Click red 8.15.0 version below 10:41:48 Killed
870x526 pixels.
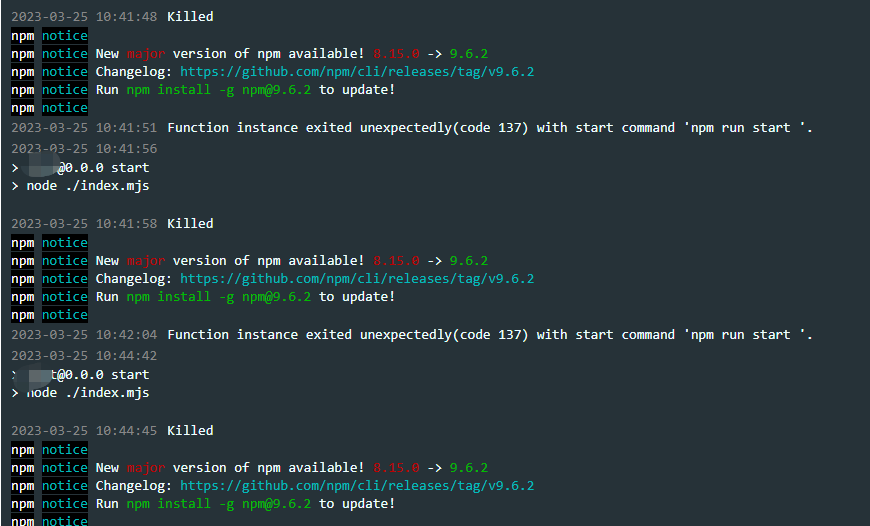pos(396,54)
